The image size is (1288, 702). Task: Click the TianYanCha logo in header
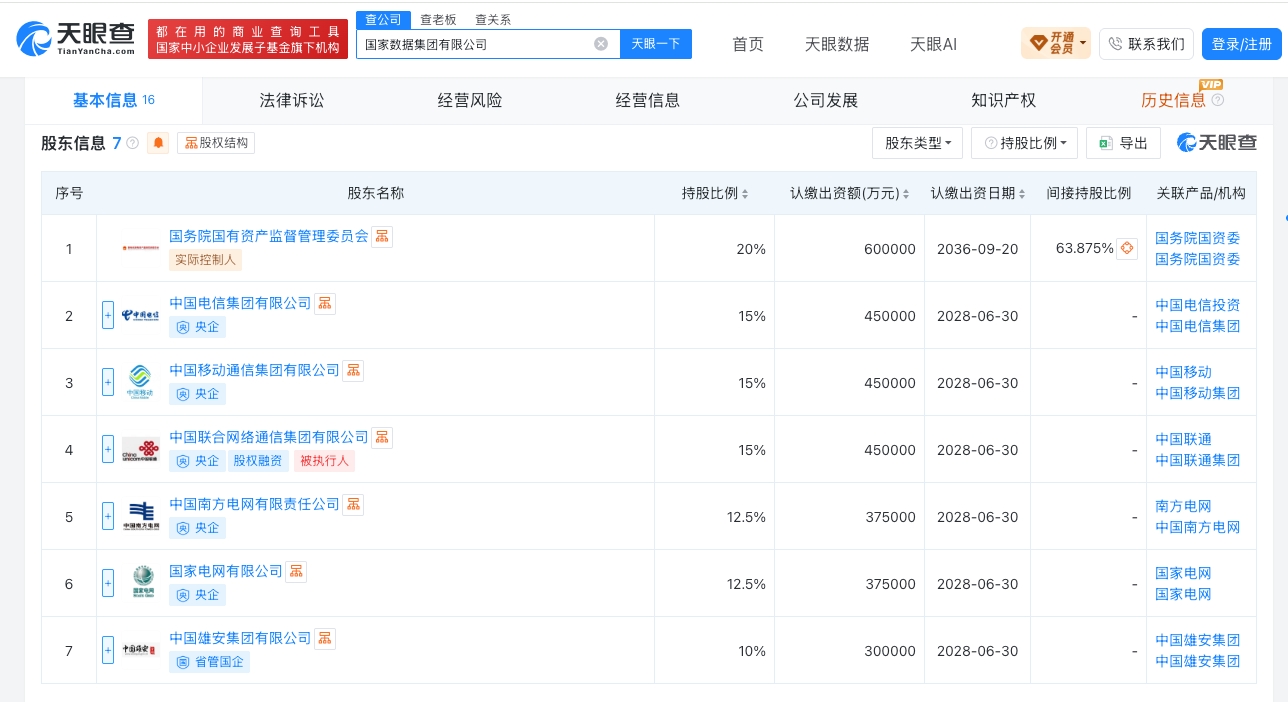76,38
